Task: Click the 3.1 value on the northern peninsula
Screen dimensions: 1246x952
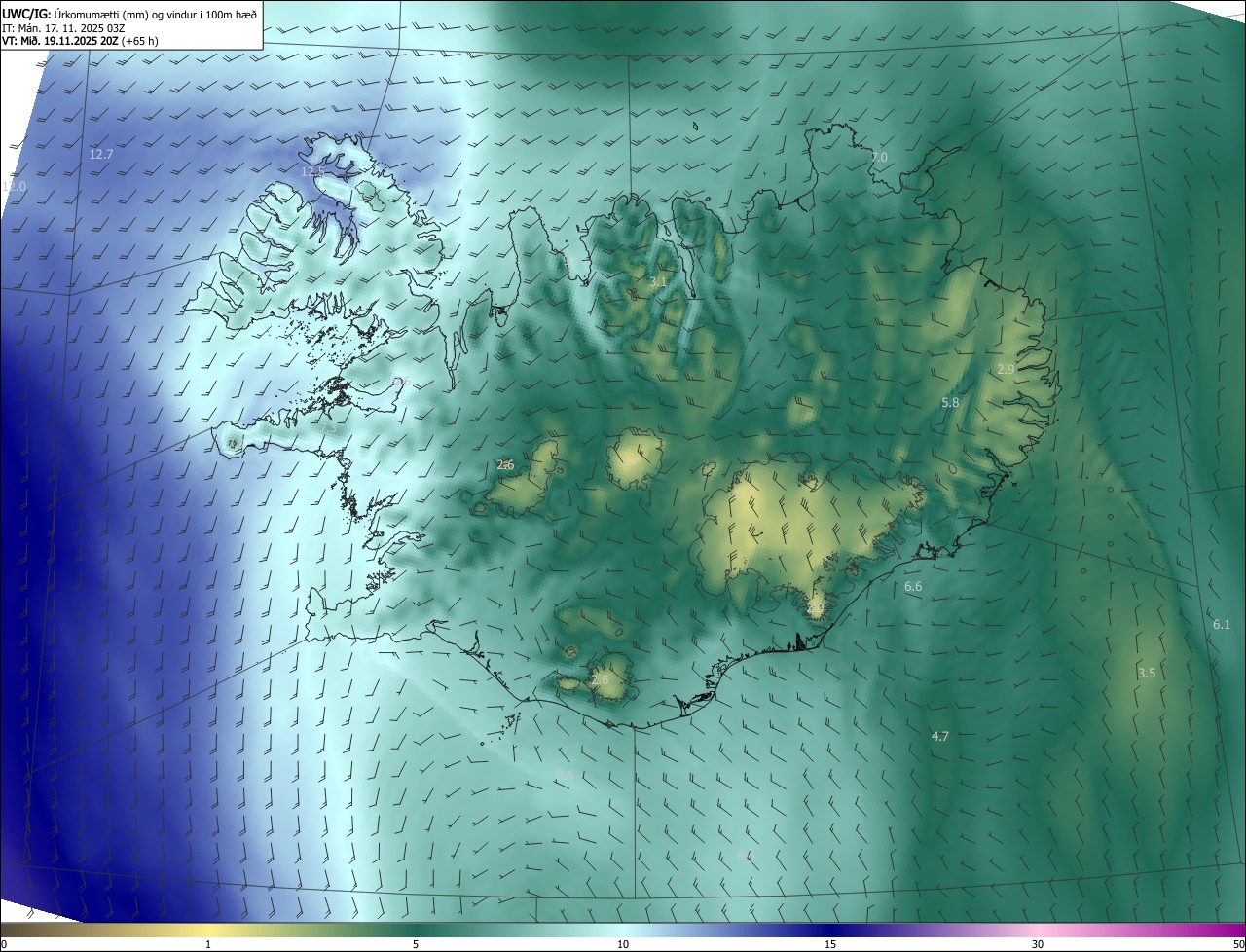Action: (658, 282)
